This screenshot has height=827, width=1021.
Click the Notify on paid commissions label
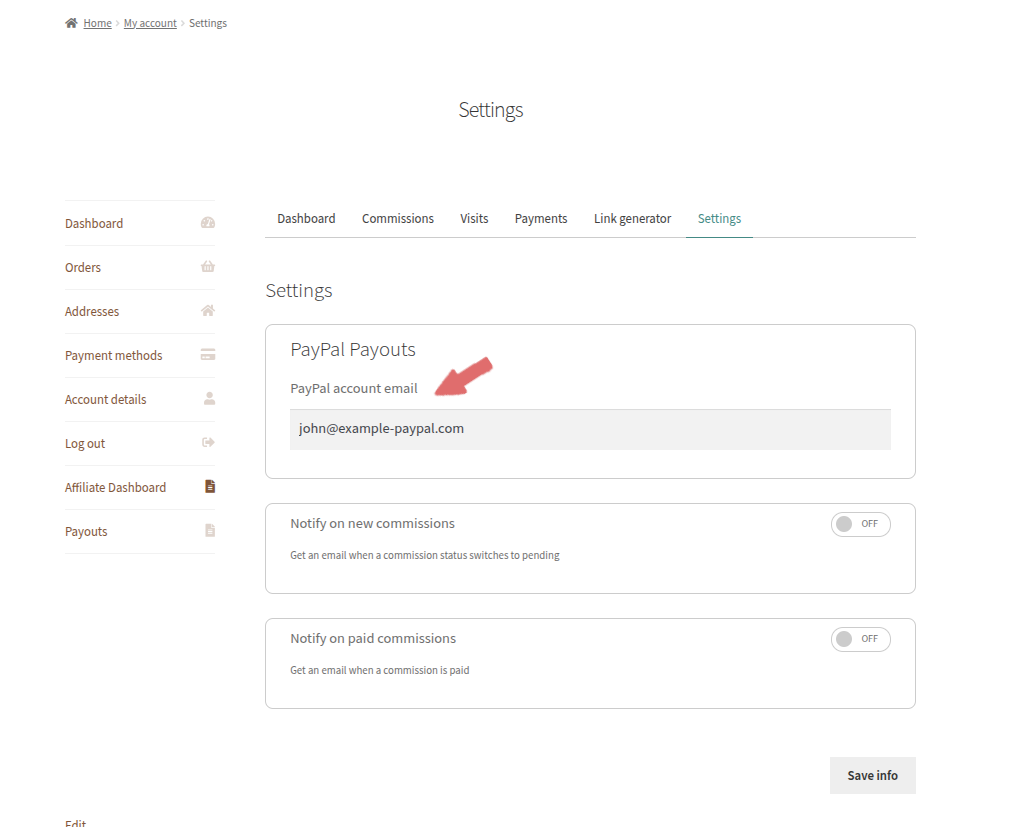pyautogui.click(x=372, y=639)
